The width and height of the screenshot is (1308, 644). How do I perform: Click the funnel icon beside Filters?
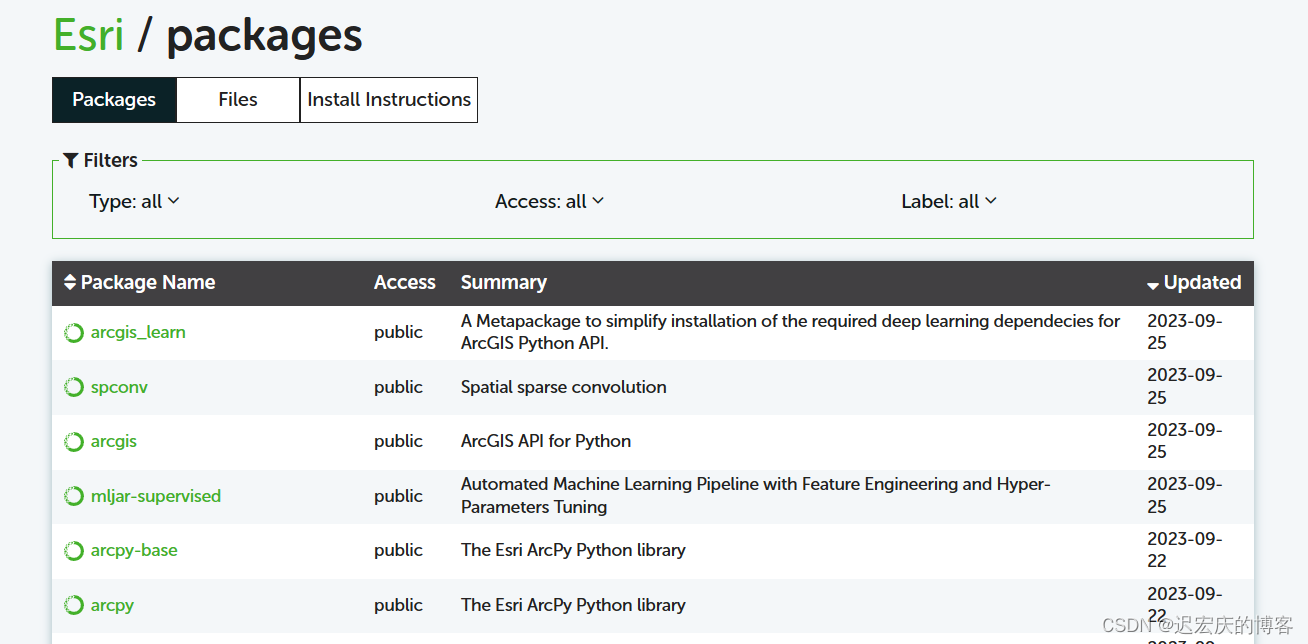(71, 160)
